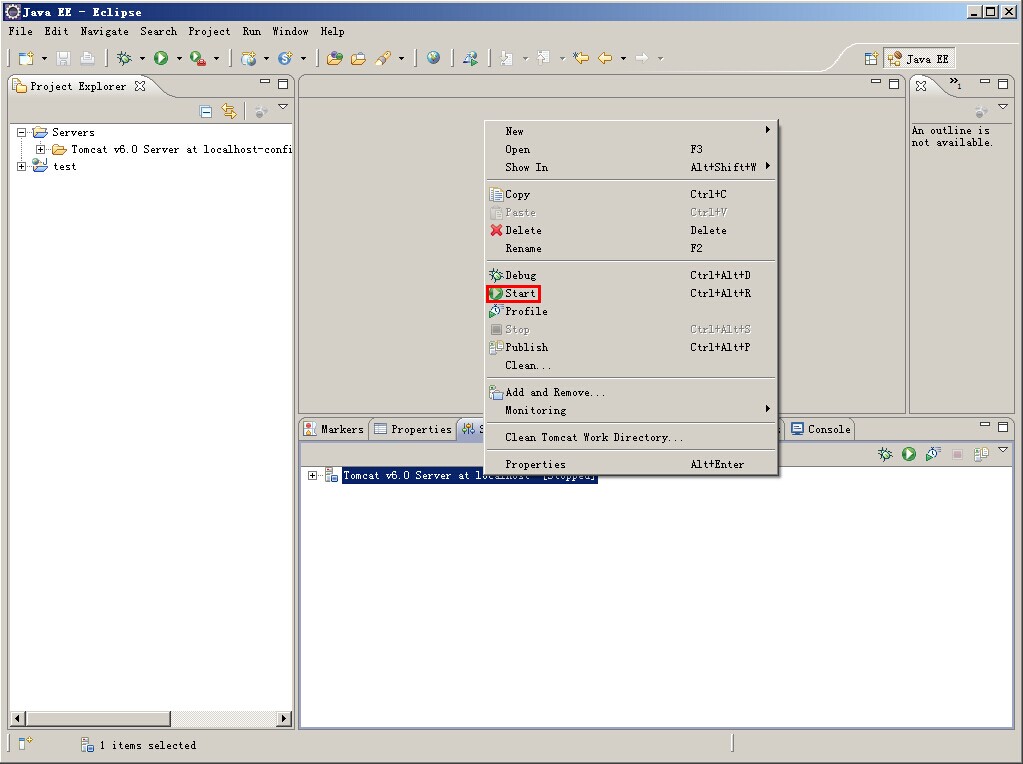The image size is (1023, 764).
Task: Click green Start server icon in Servers view
Action: (909, 454)
